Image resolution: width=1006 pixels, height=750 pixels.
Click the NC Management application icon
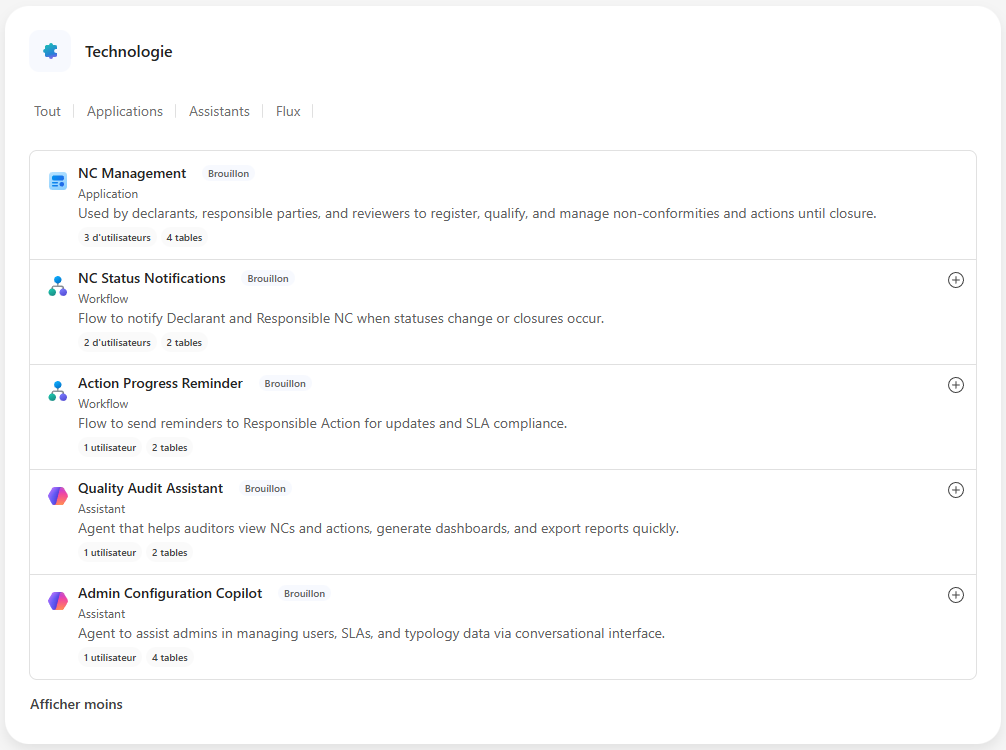point(58,181)
